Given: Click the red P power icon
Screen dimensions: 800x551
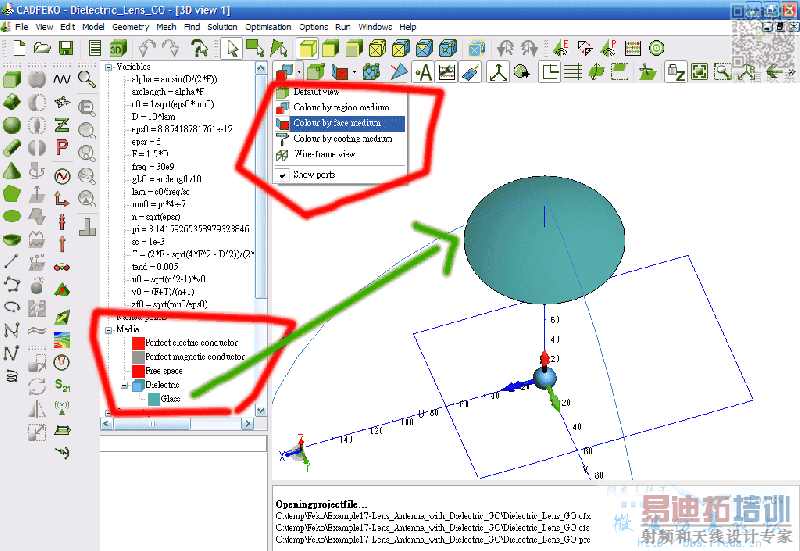Looking at the screenshot, I should [x=62, y=147].
